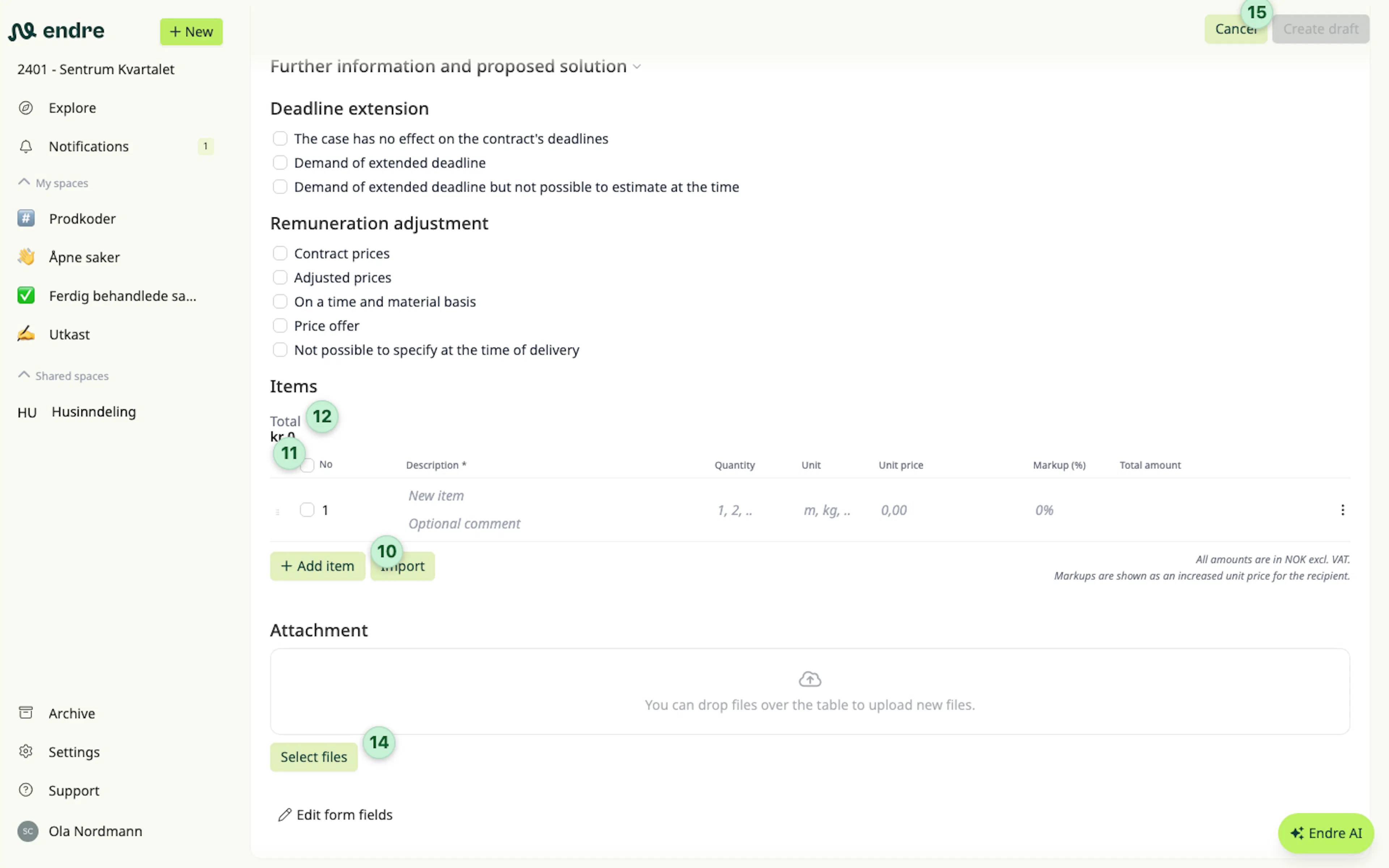
Task: Open Notifications bell icon
Action: (x=26, y=146)
